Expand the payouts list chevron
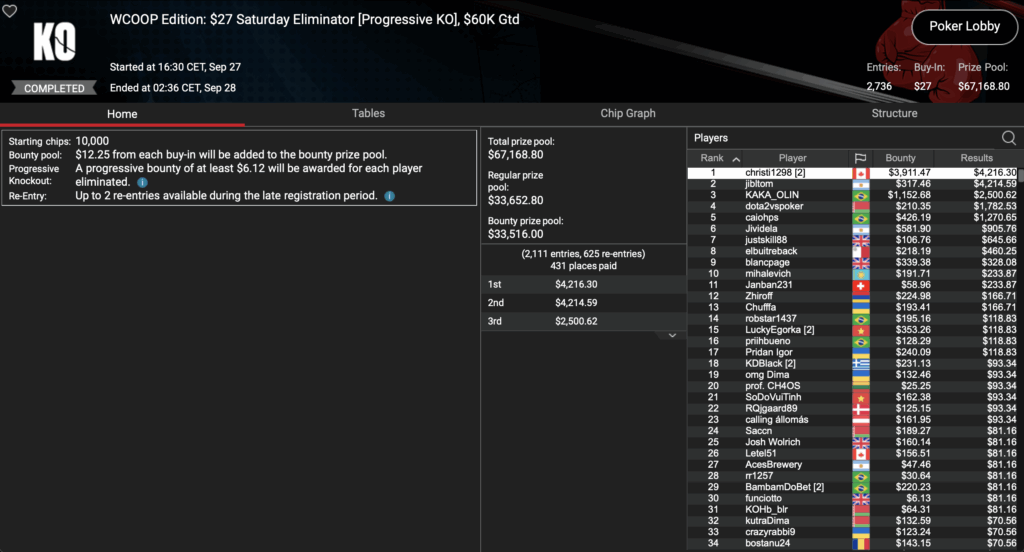The height and width of the screenshot is (552, 1024). pyautogui.click(x=672, y=336)
